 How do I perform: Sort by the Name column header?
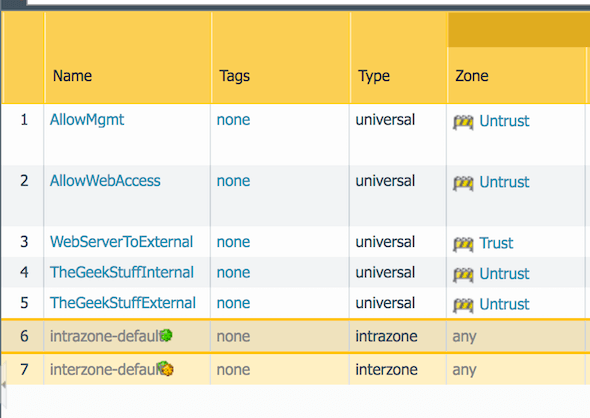tap(72, 76)
